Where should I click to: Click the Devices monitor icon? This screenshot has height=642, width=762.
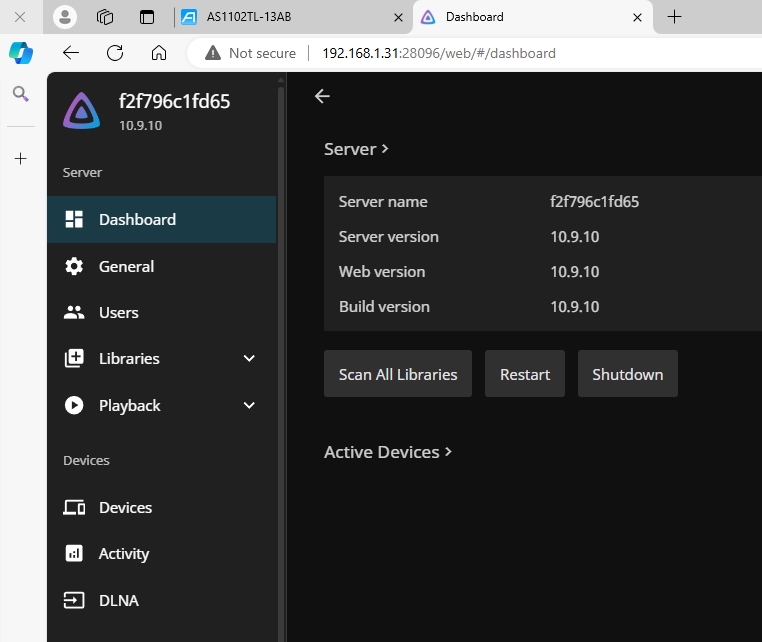point(74,508)
